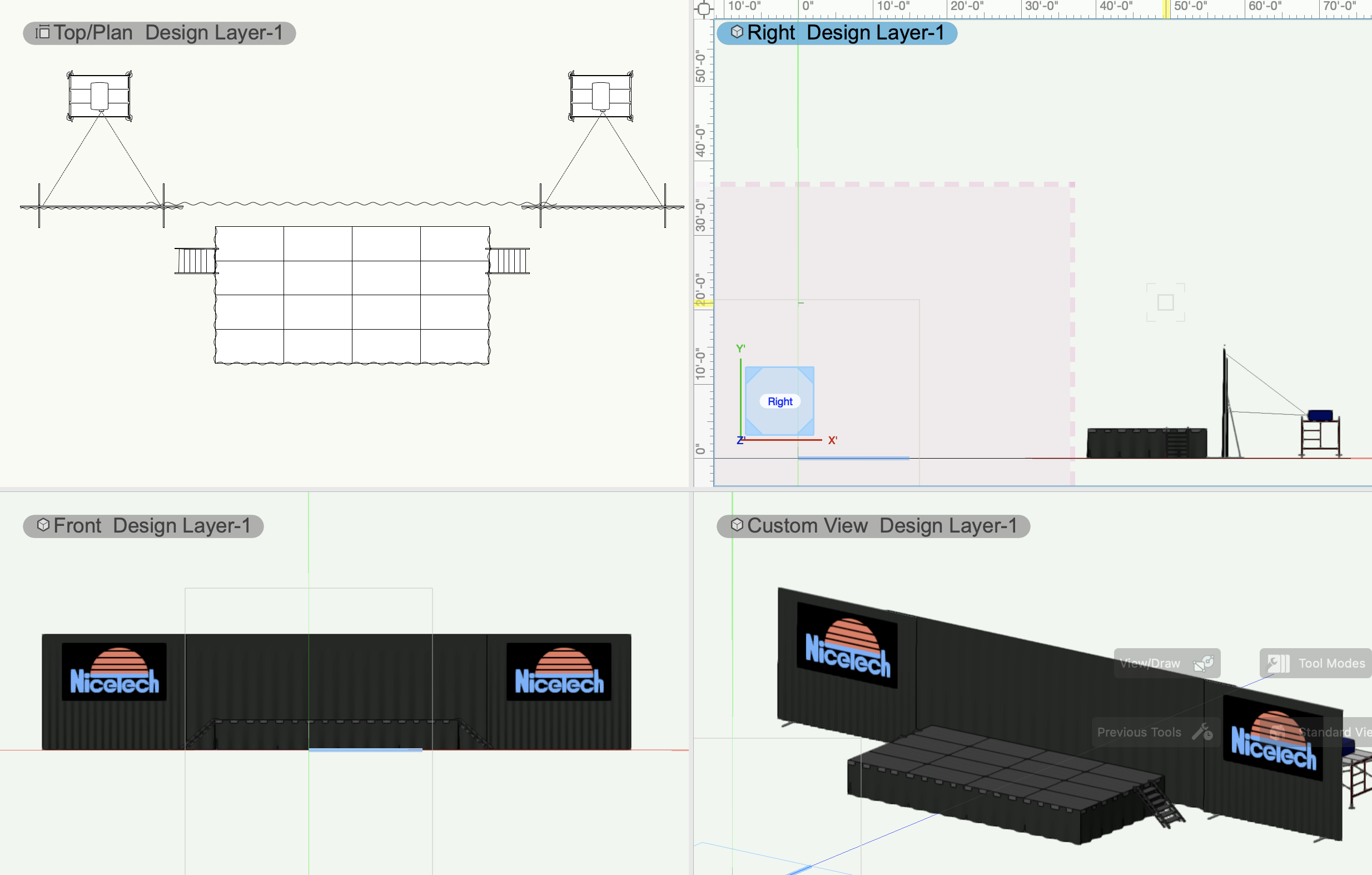This screenshot has width=1372, height=875.
Task: Click the yellow marker on top ruler
Action: [x=1166, y=9]
